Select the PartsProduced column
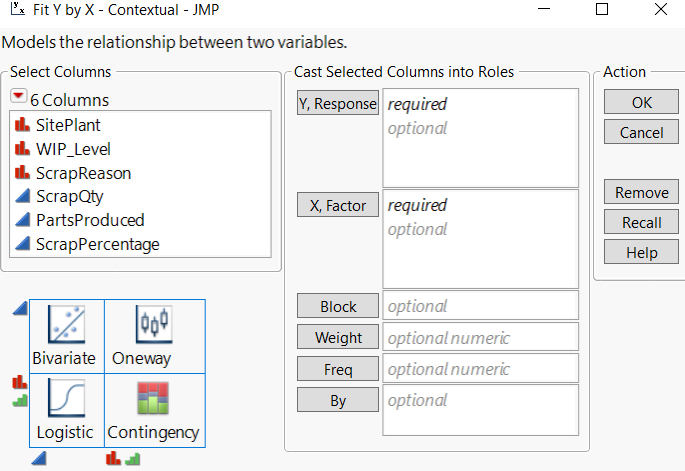The height and width of the screenshot is (471, 685). point(90,220)
